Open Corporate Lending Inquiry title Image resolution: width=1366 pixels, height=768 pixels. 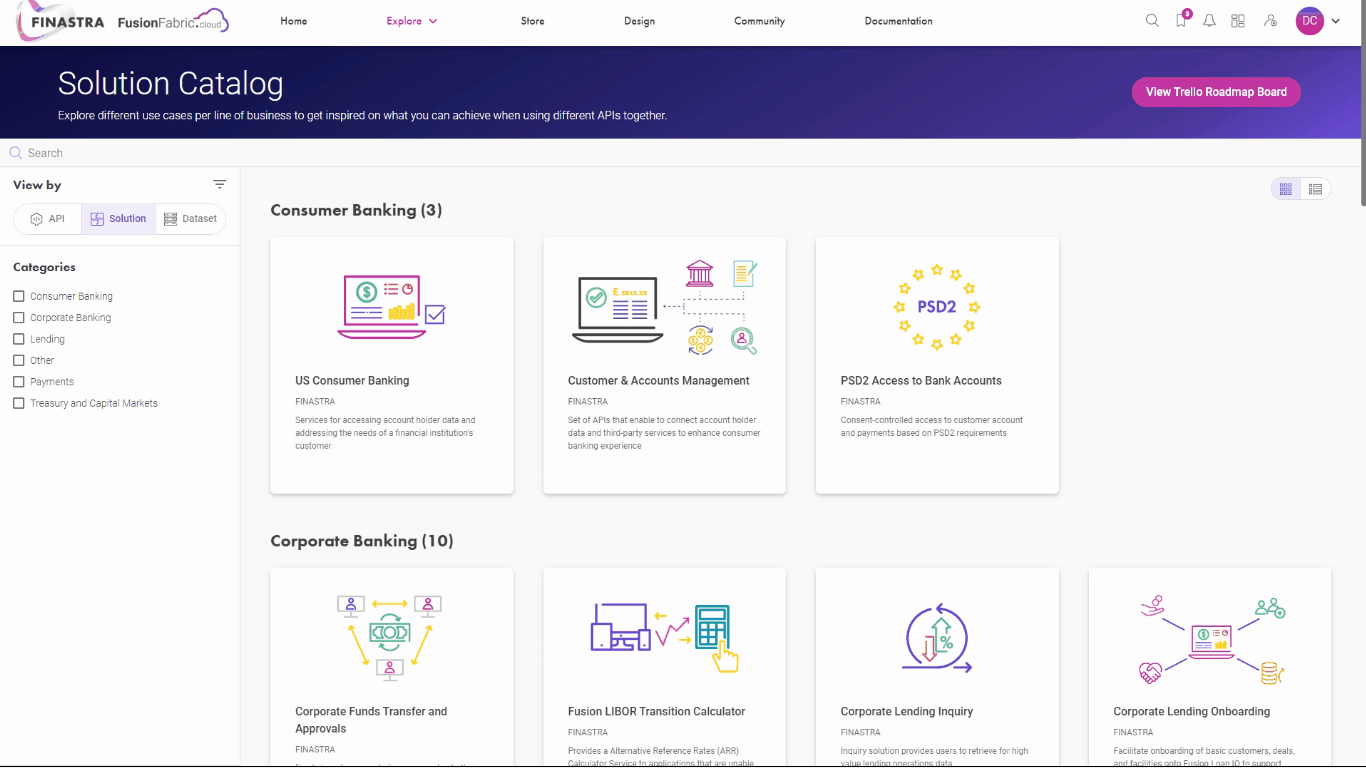point(907,712)
